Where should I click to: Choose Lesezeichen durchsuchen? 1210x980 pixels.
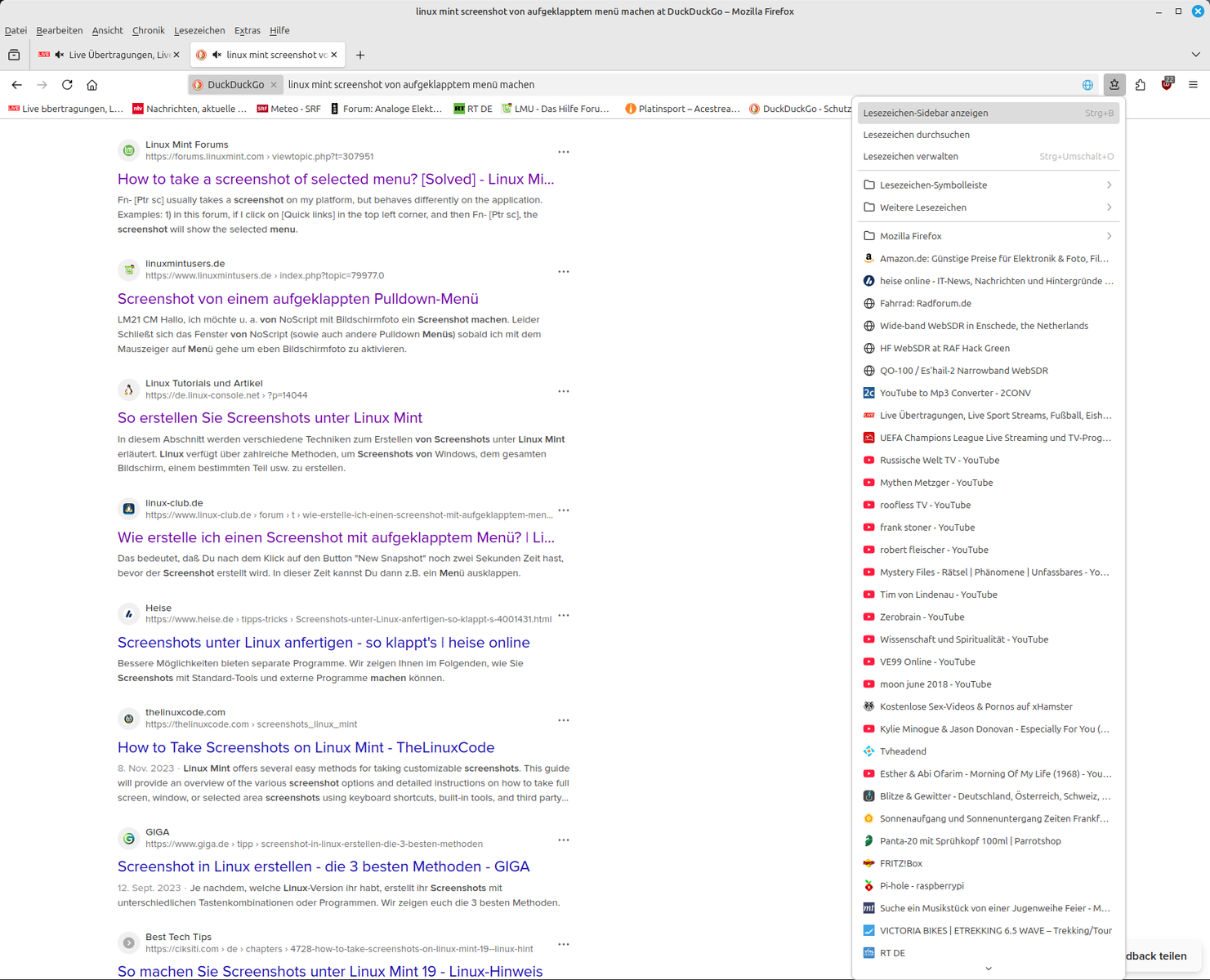point(988,135)
